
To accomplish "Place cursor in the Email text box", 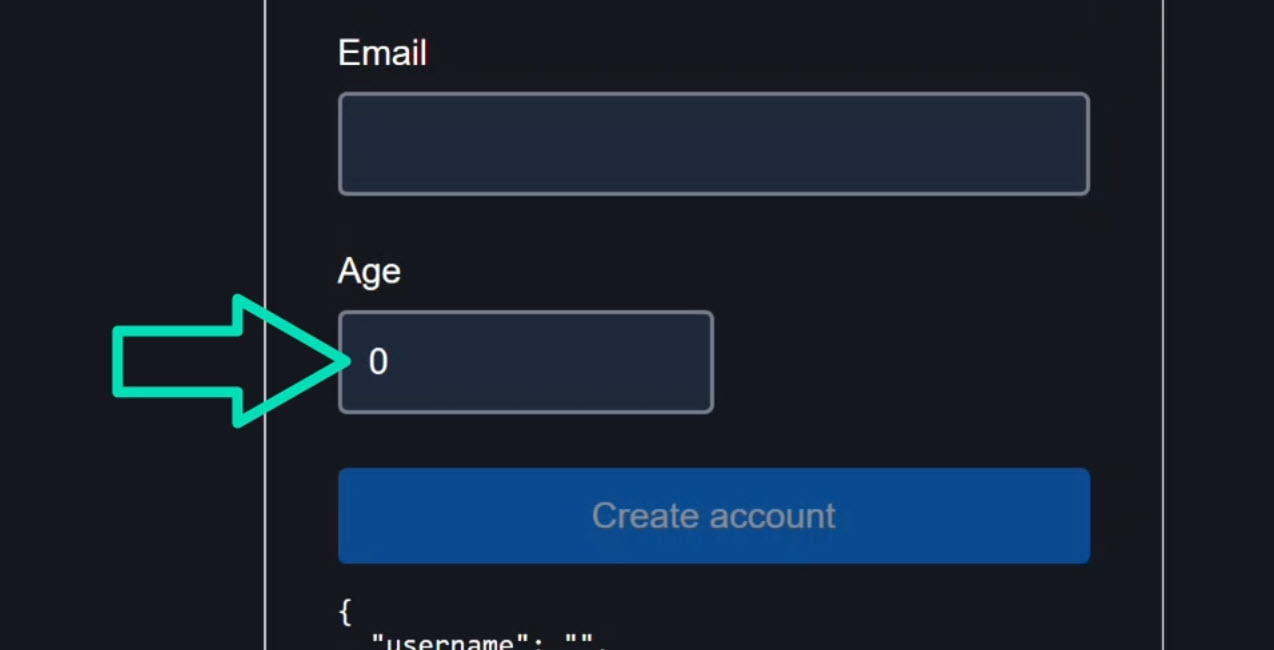I will click(x=713, y=143).
